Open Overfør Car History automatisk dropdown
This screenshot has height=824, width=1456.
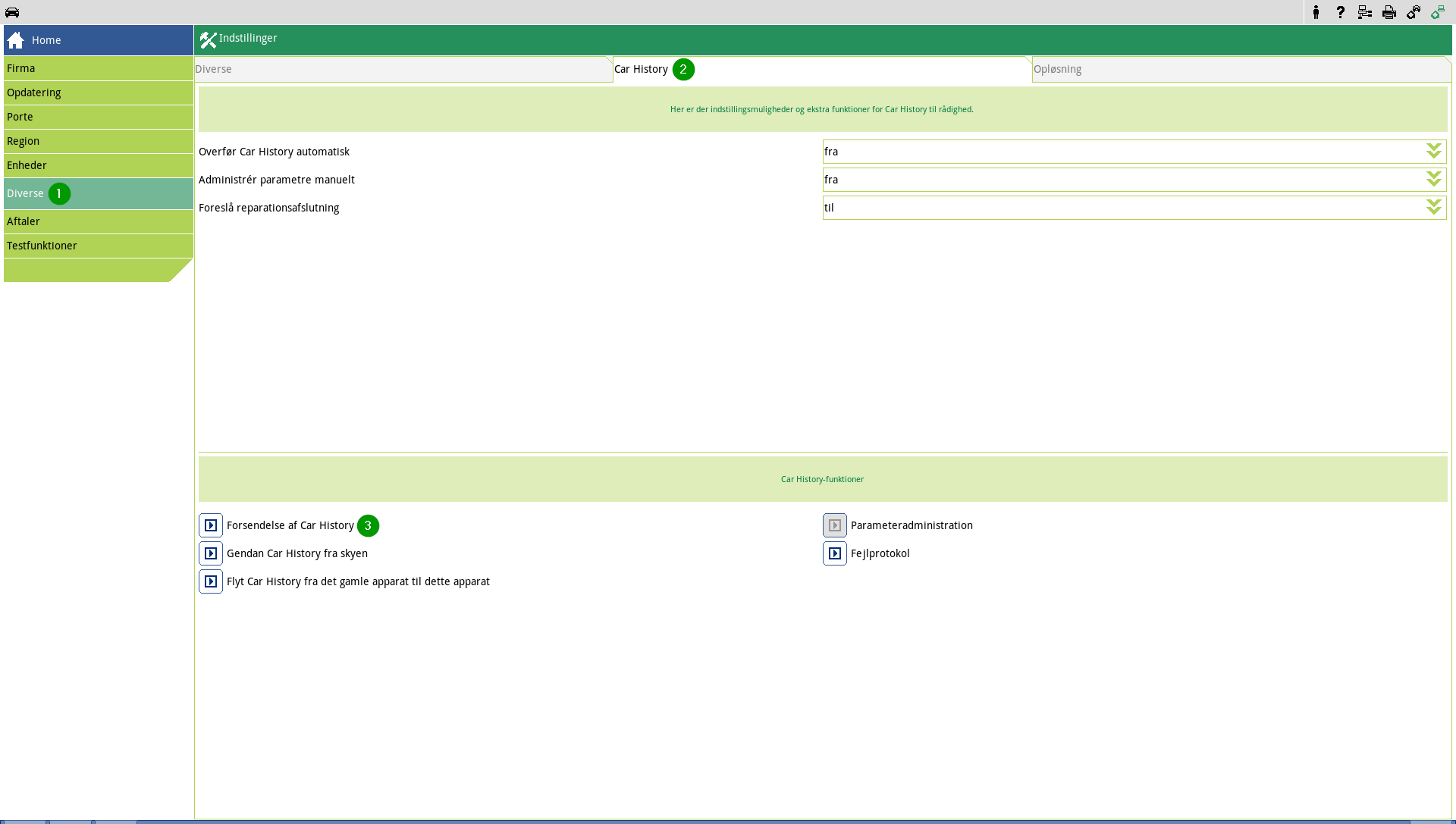tap(1134, 152)
